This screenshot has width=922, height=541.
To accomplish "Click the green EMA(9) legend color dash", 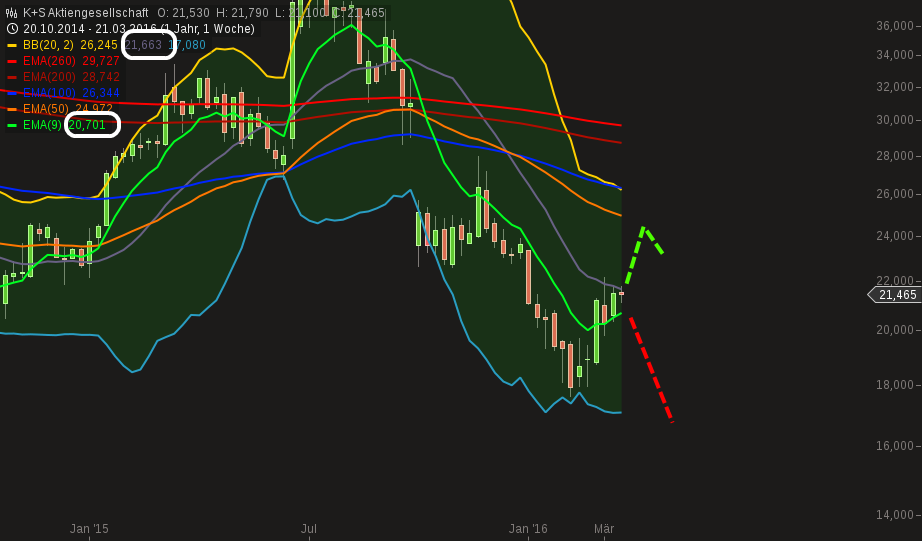I will 12,125.
